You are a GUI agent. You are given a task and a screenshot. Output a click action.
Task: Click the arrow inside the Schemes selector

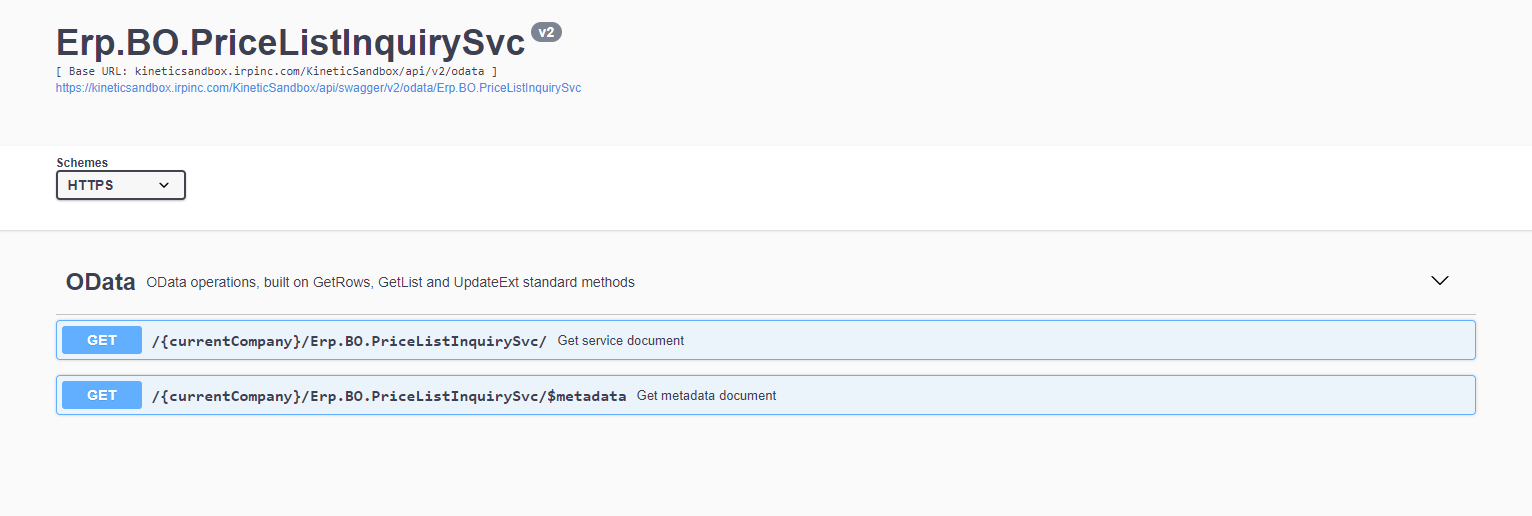tap(164, 185)
